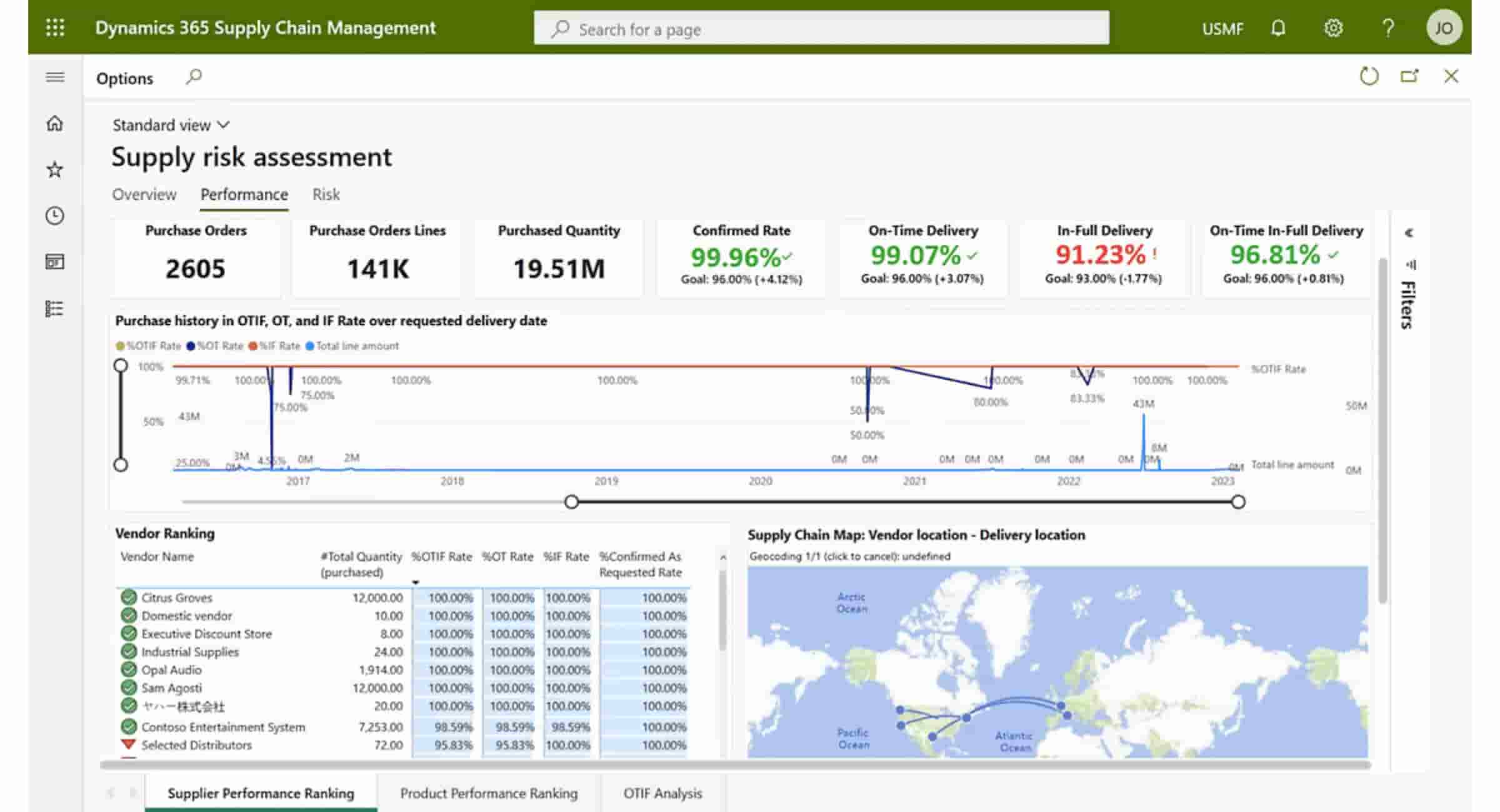This screenshot has height=812, width=1500.
Task: Click the Purchase Orders 2605 card
Action: 196,257
